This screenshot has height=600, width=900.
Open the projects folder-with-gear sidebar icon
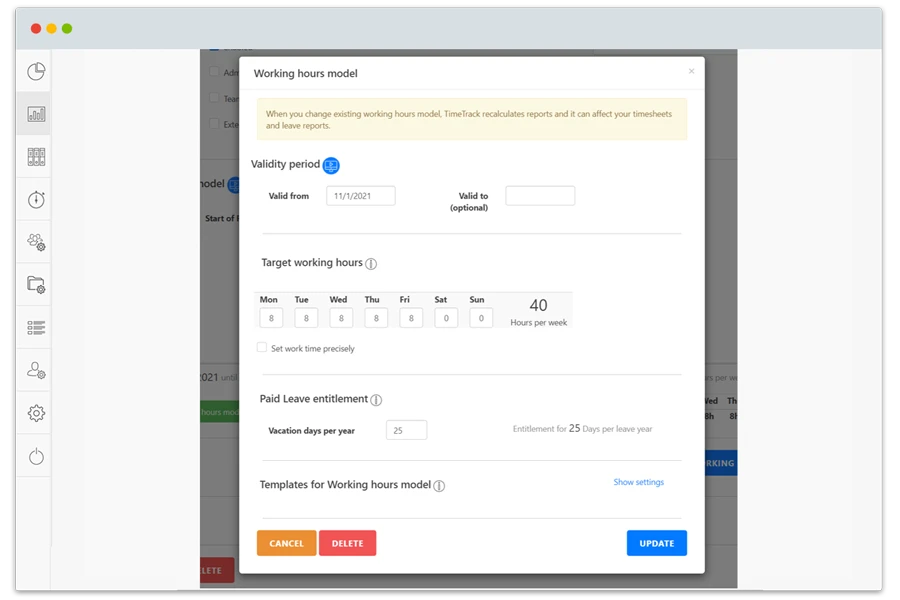click(34, 285)
